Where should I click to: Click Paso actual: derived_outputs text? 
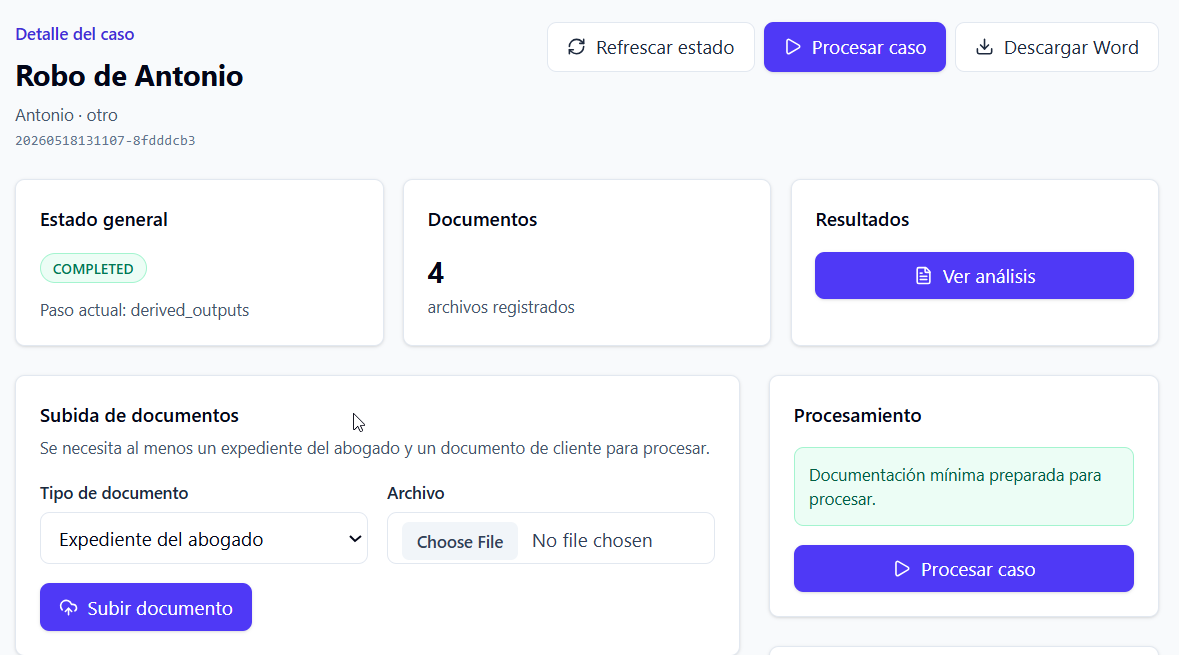tap(144, 311)
